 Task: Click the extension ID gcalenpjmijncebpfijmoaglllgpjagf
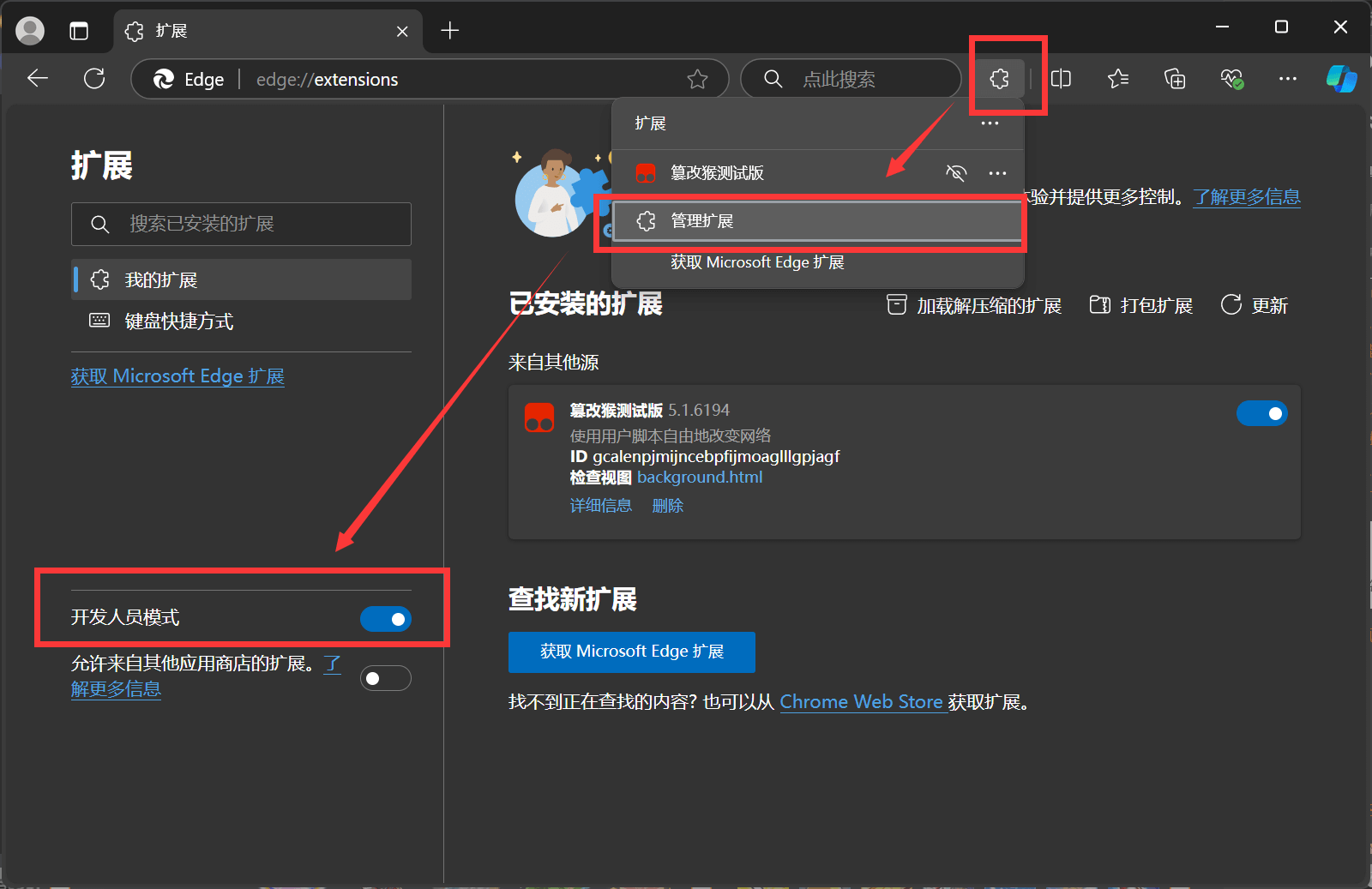click(716, 457)
